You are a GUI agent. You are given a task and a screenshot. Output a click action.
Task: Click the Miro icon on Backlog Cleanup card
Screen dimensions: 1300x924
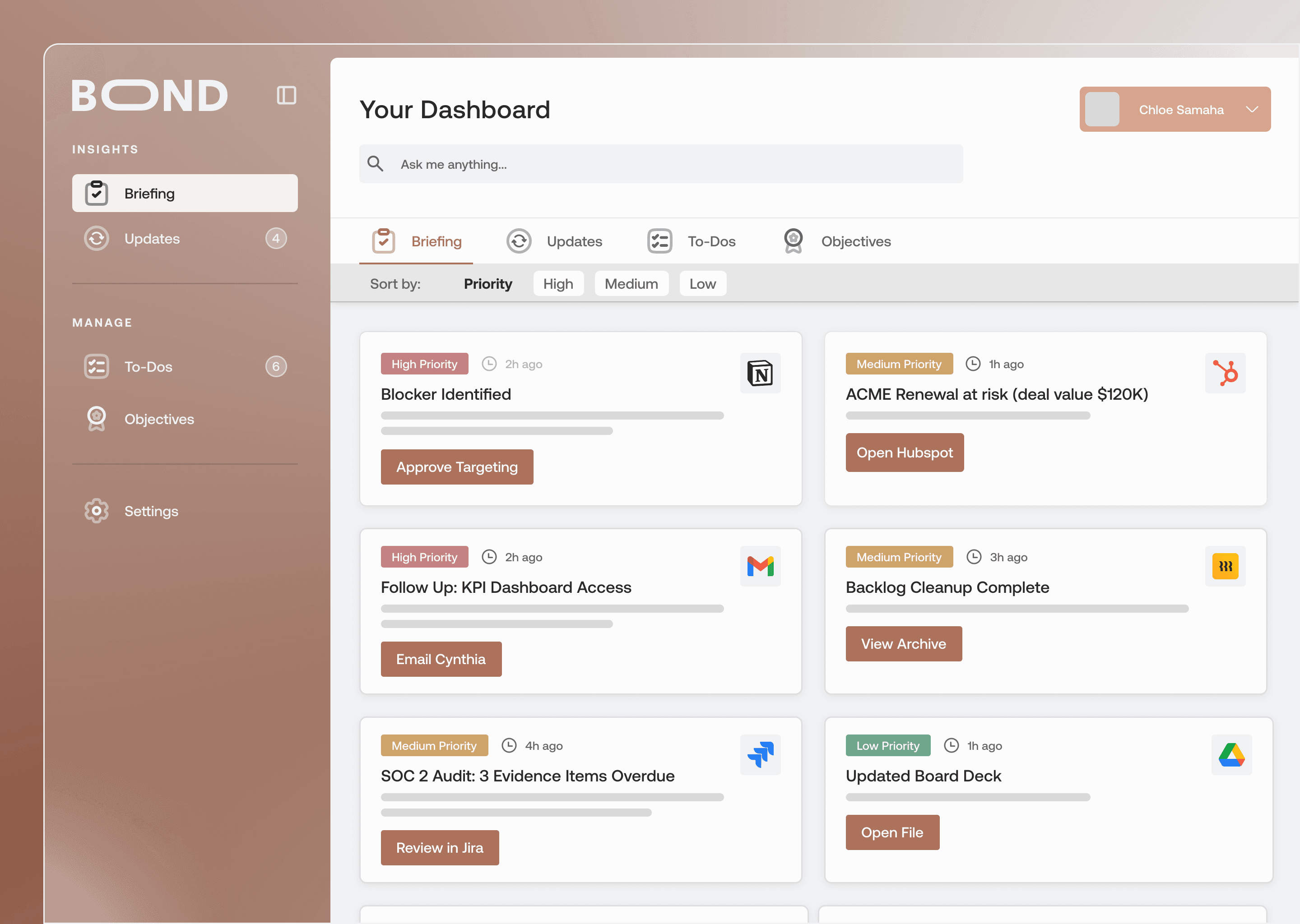tap(1225, 566)
